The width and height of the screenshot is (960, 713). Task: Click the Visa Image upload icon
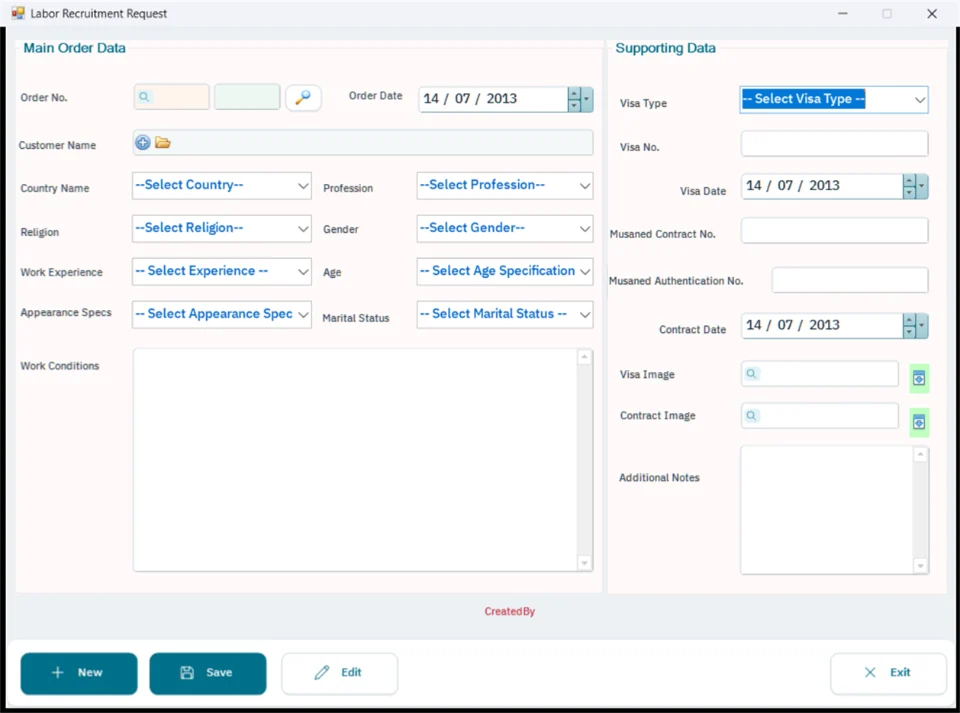(919, 378)
